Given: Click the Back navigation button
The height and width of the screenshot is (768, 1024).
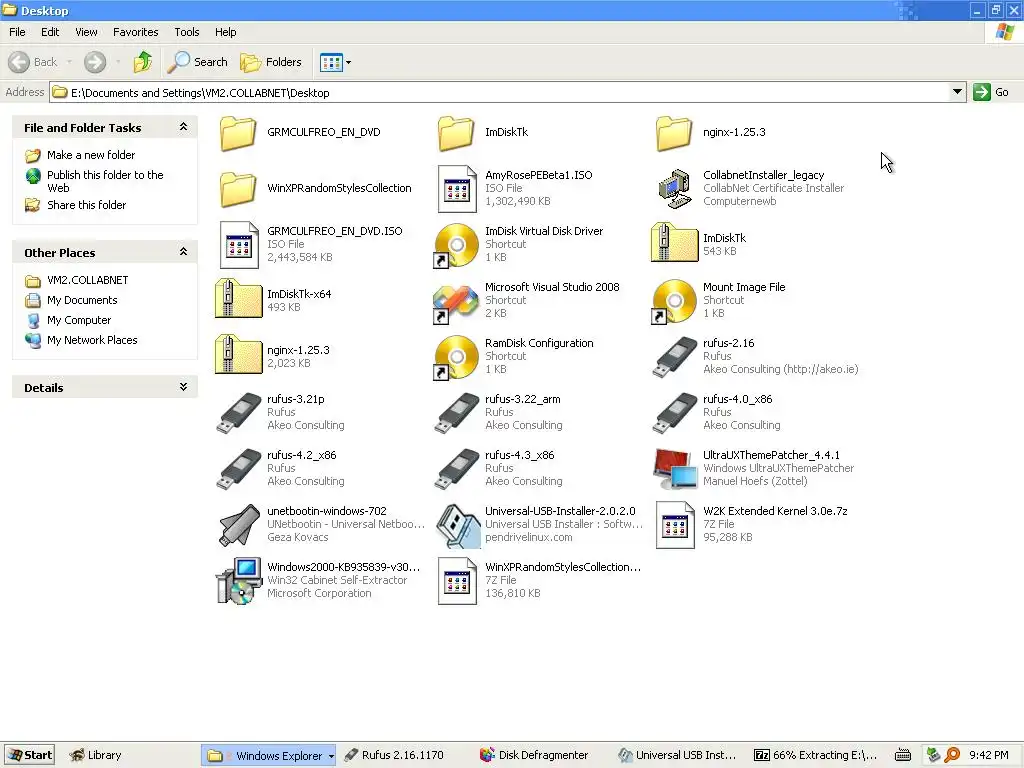Looking at the screenshot, I should 33,62.
